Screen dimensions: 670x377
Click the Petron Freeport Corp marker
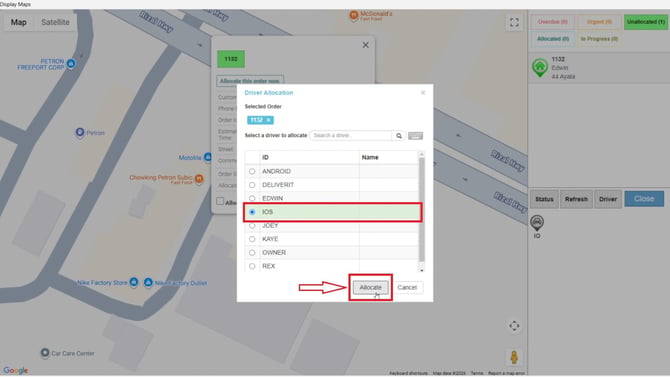(x=71, y=64)
